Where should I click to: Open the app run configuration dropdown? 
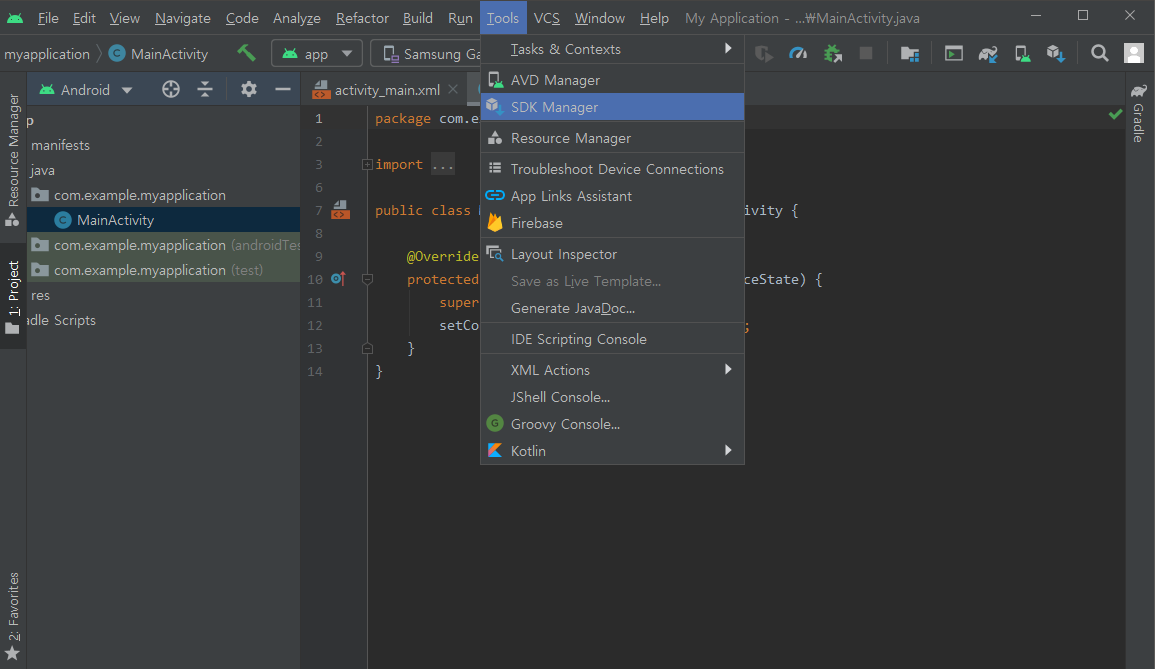(x=317, y=54)
